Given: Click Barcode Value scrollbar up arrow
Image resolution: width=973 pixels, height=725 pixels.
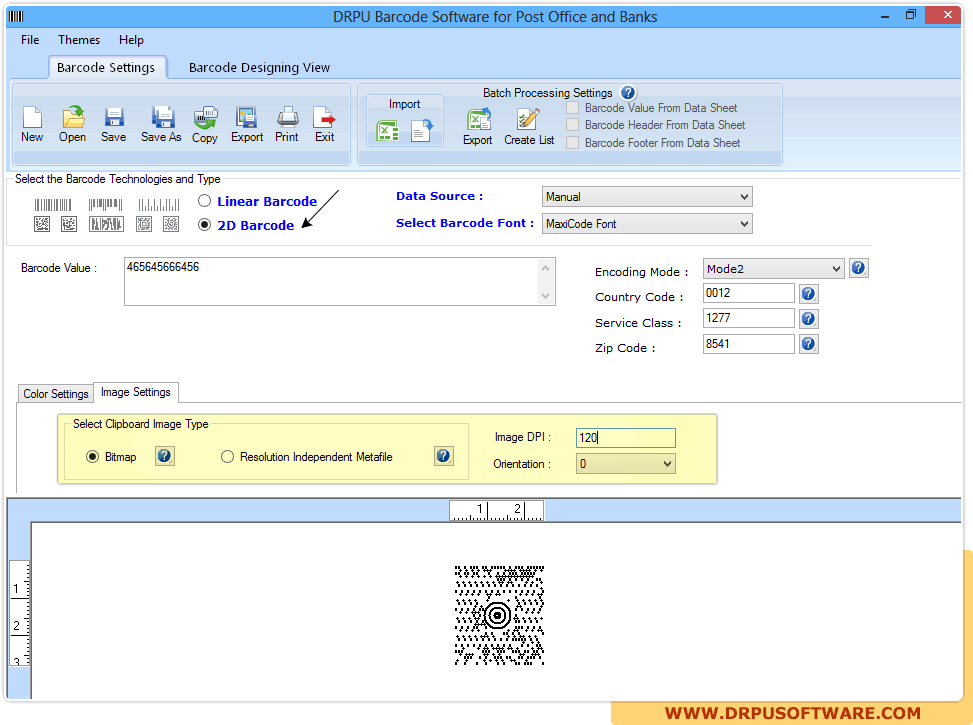Looking at the screenshot, I should point(545,268).
